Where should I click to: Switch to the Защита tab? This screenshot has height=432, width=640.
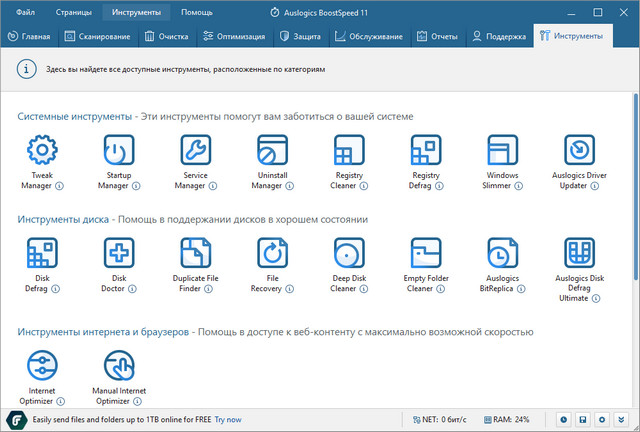coord(300,36)
